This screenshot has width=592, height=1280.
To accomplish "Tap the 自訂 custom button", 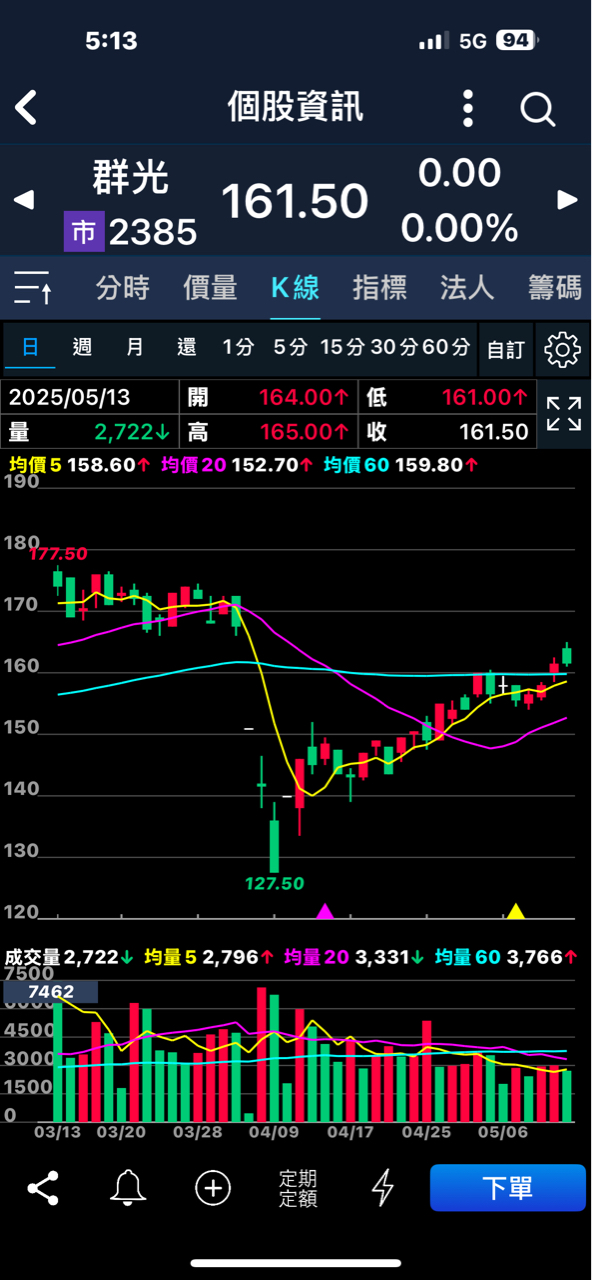I will (505, 349).
